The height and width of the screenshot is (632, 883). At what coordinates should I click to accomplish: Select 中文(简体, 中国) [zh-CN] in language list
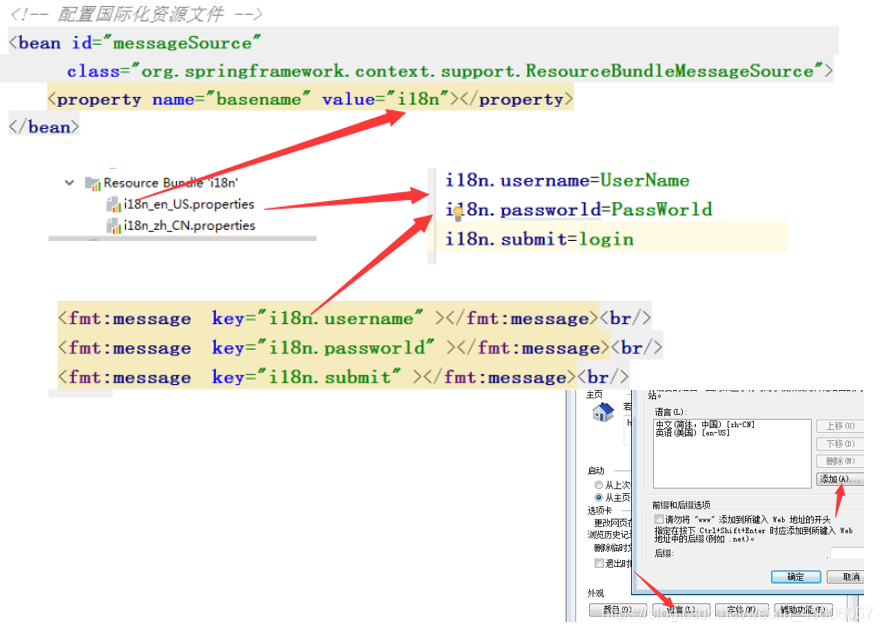[x=704, y=424]
